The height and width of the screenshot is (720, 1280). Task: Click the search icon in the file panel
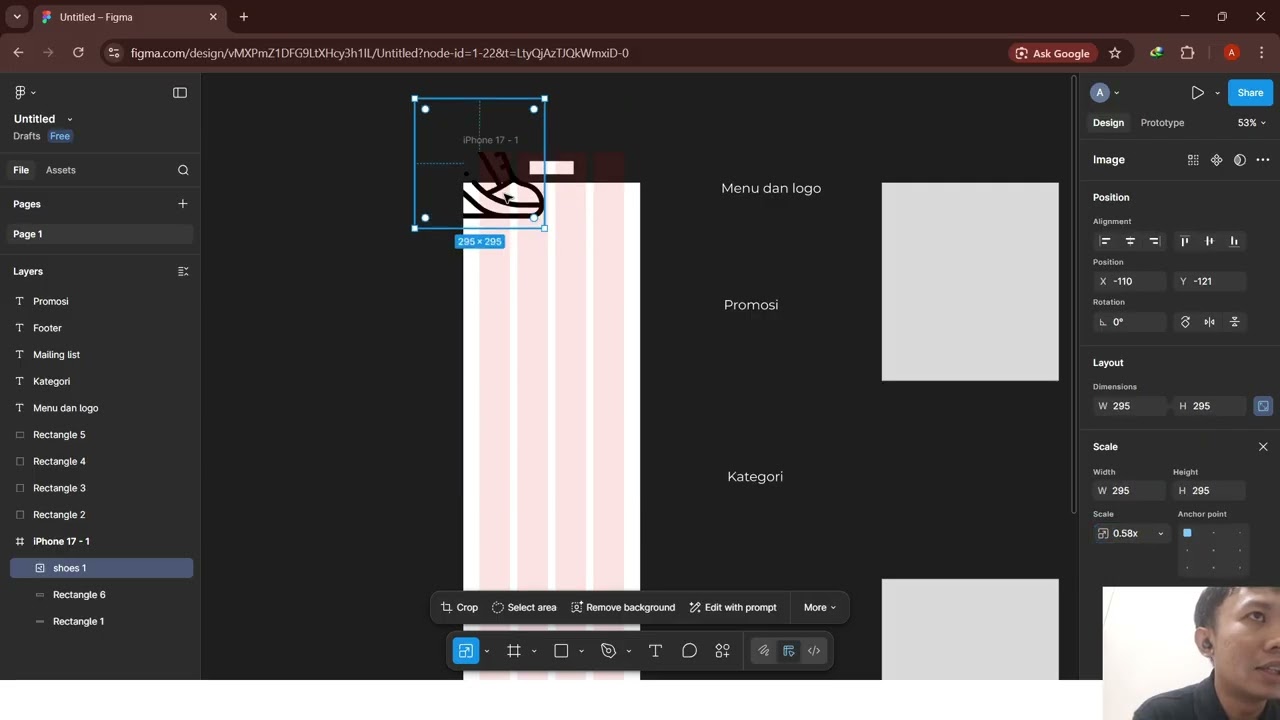pyautogui.click(x=183, y=170)
